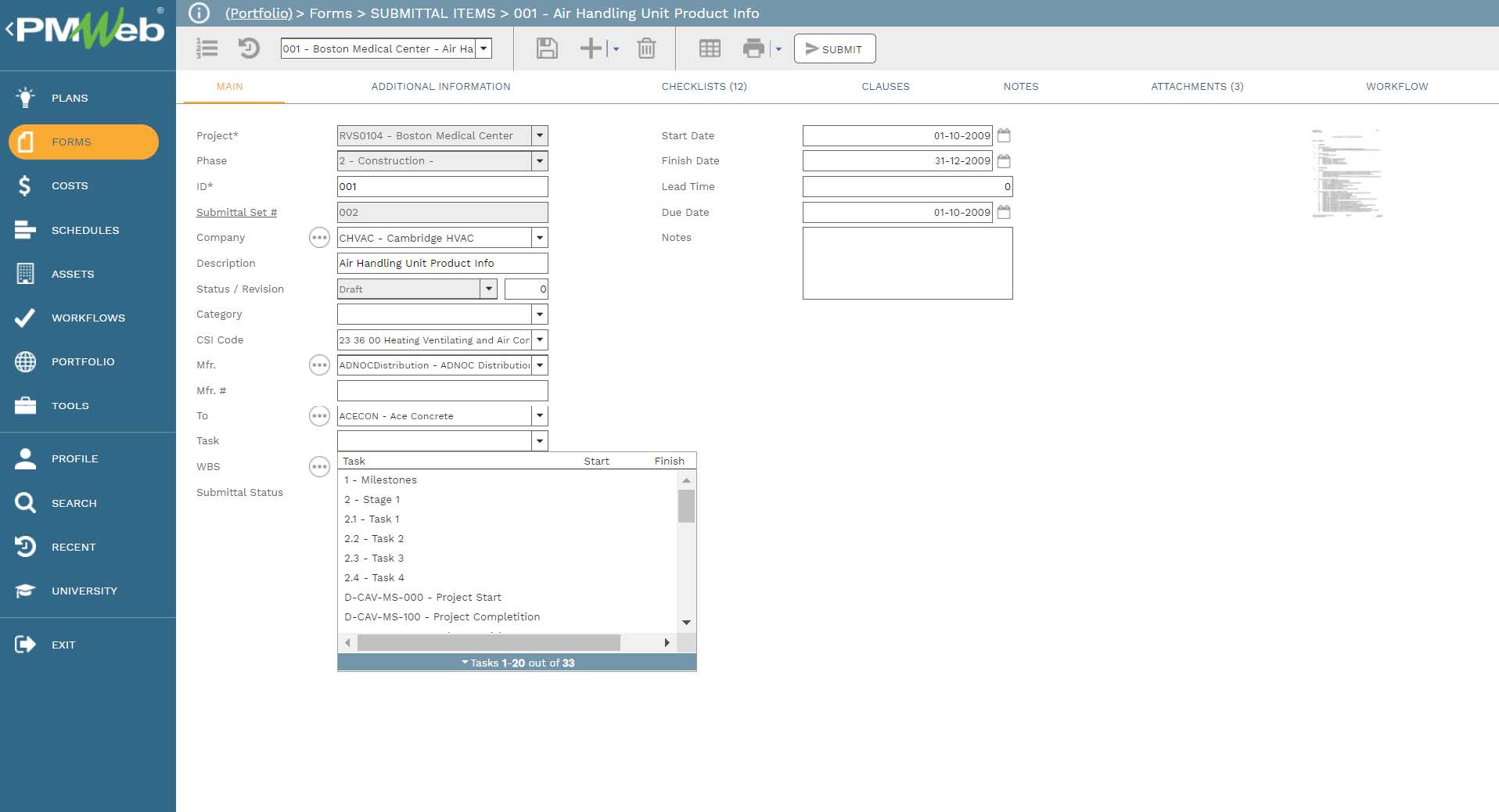Image resolution: width=1499 pixels, height=812 pixels.
Task: Switch to the Workflow tab
Action: [x=1397, y=87]
